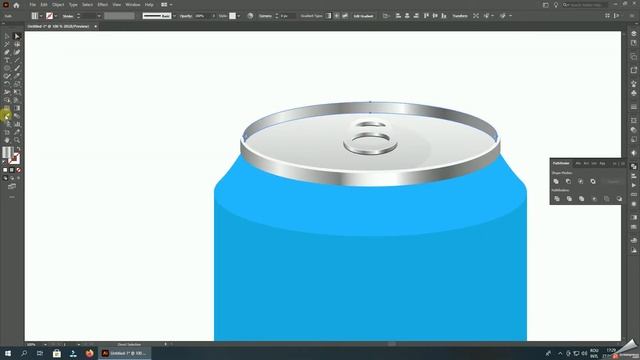Screen dimensions: 640x360
Task: Open the File menu
Action: click(33, 5)
